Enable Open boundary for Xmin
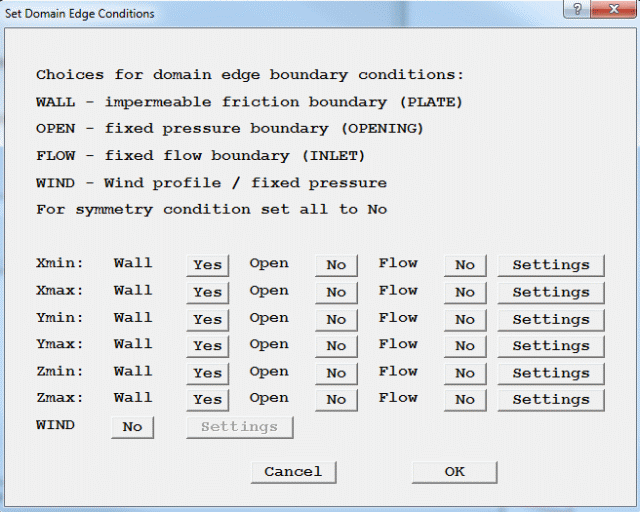Screen dimensions: 640x512 [x=336, y=265]
